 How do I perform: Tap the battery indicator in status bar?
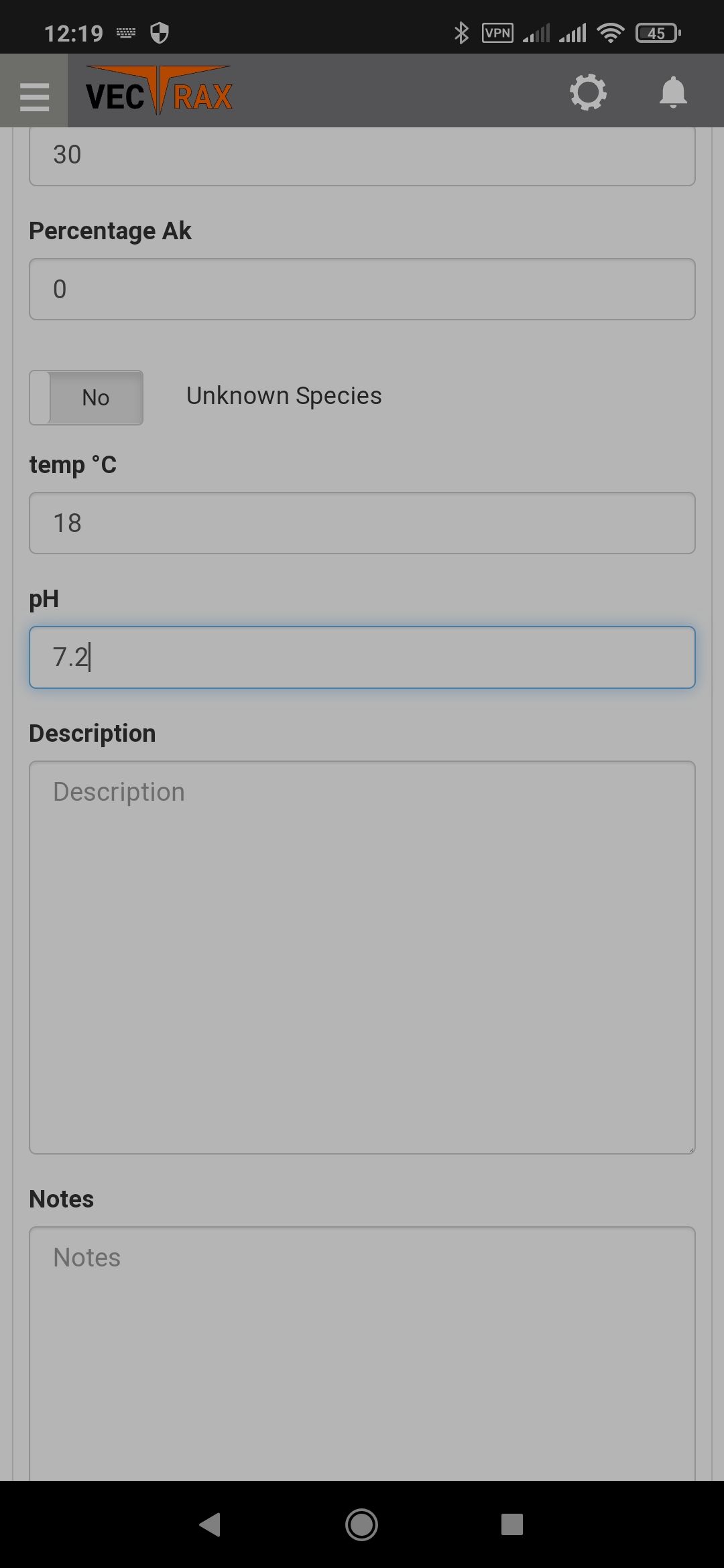pos(658,33)
